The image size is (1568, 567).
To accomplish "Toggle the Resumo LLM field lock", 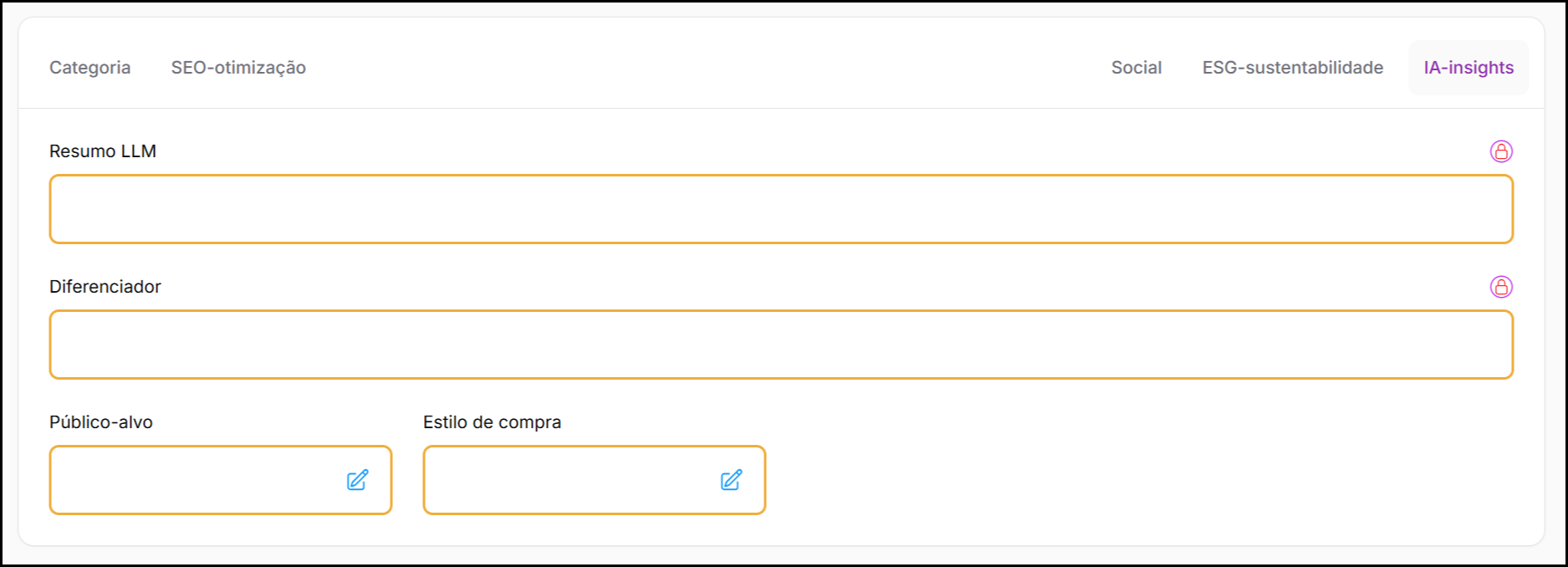I will pos(1501,151).
